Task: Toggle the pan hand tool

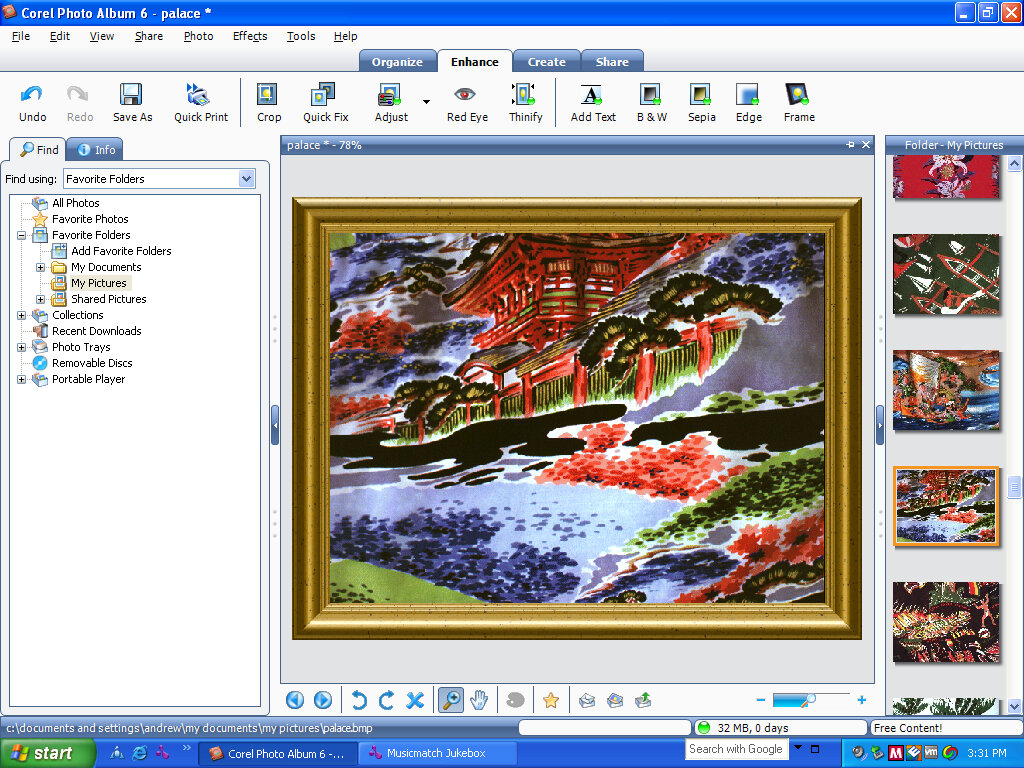Action: (x=480, y=701)
